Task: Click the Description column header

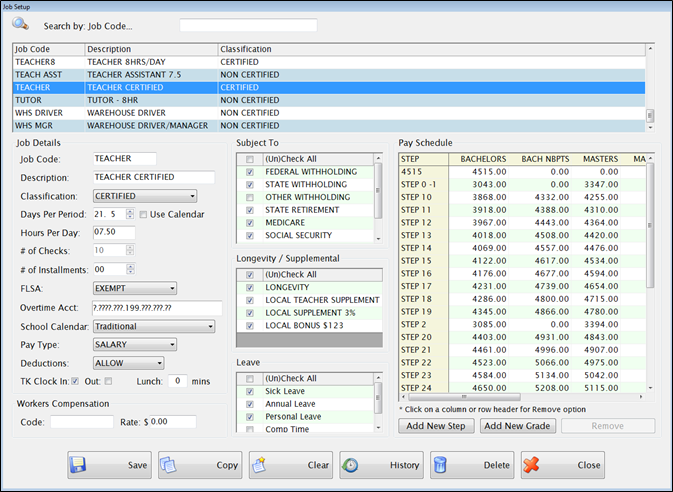Action: click(x=152, y=49)
